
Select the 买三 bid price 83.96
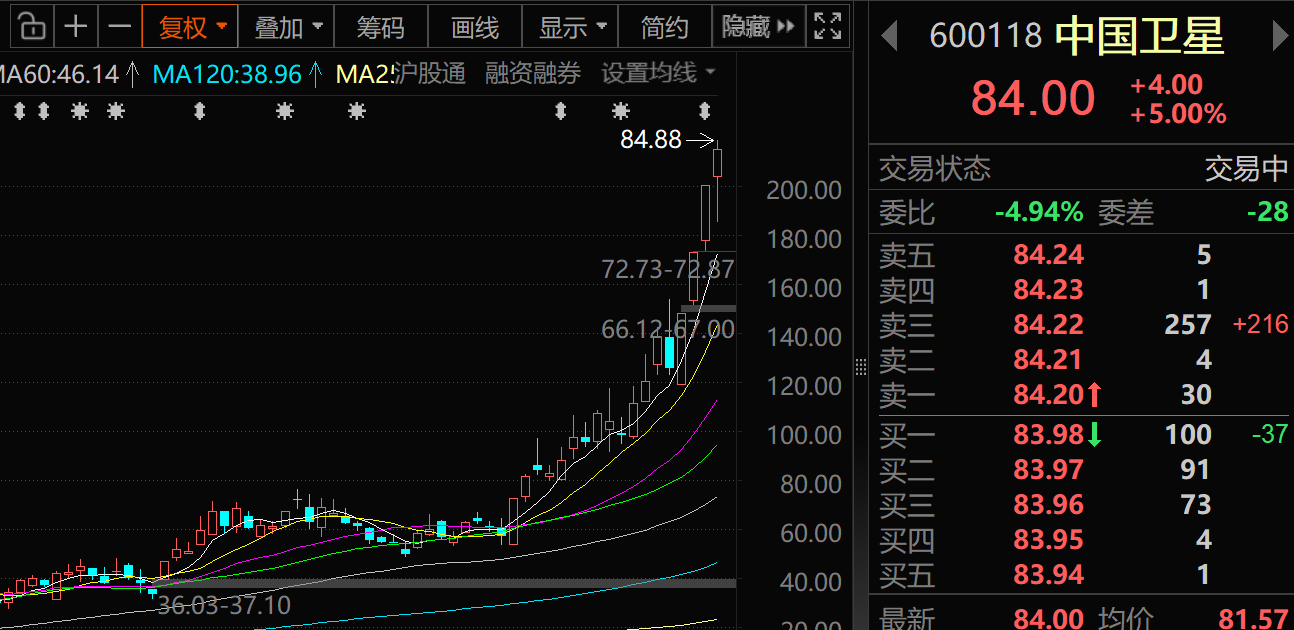tap(1048, 505)
